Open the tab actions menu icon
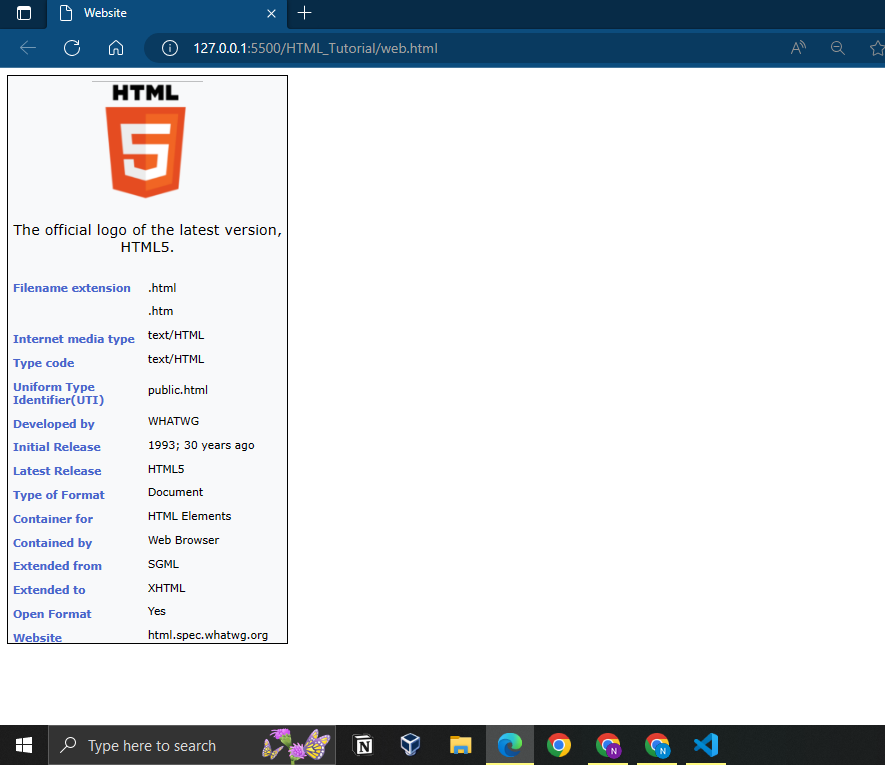The width and height of the screenshot is (885, 765). (24, 13)
